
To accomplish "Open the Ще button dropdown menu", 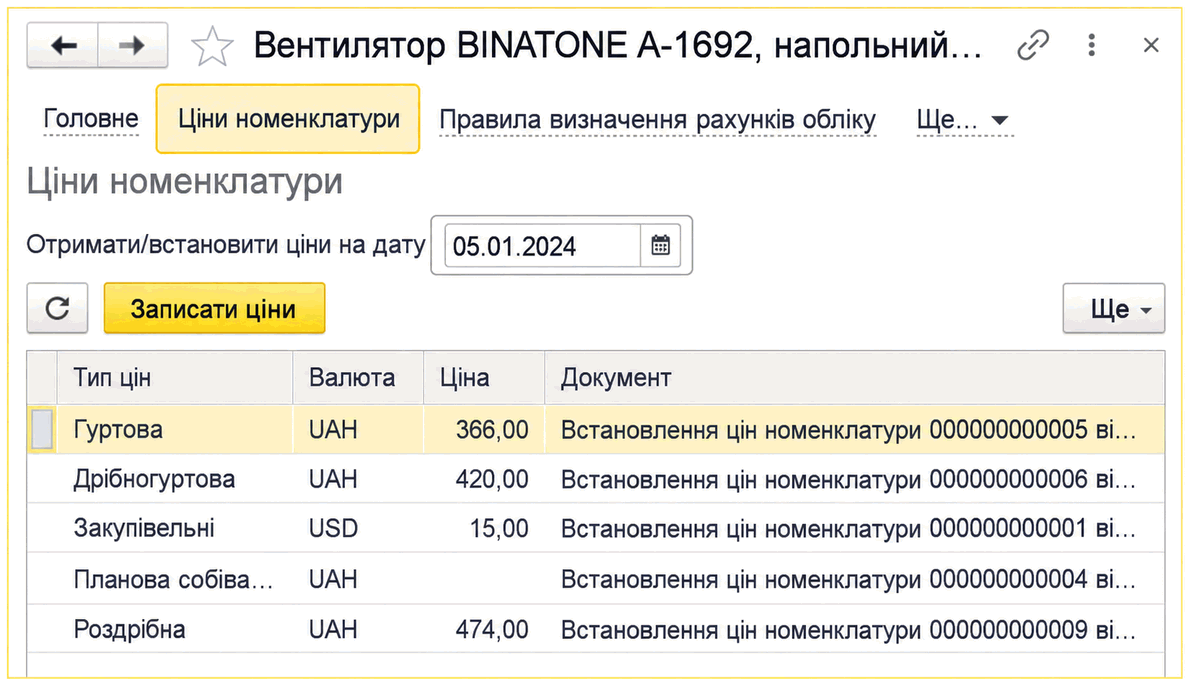I will (1113, 309).
